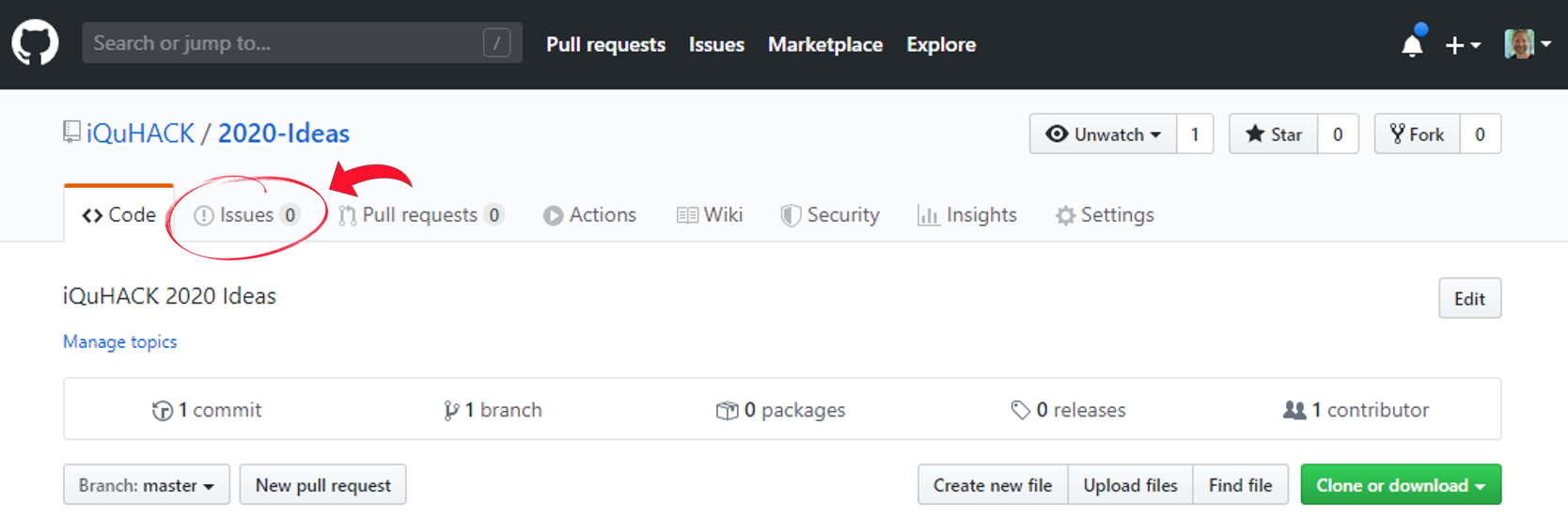
Task: Open the Security tab
Action: click(830, 215)
